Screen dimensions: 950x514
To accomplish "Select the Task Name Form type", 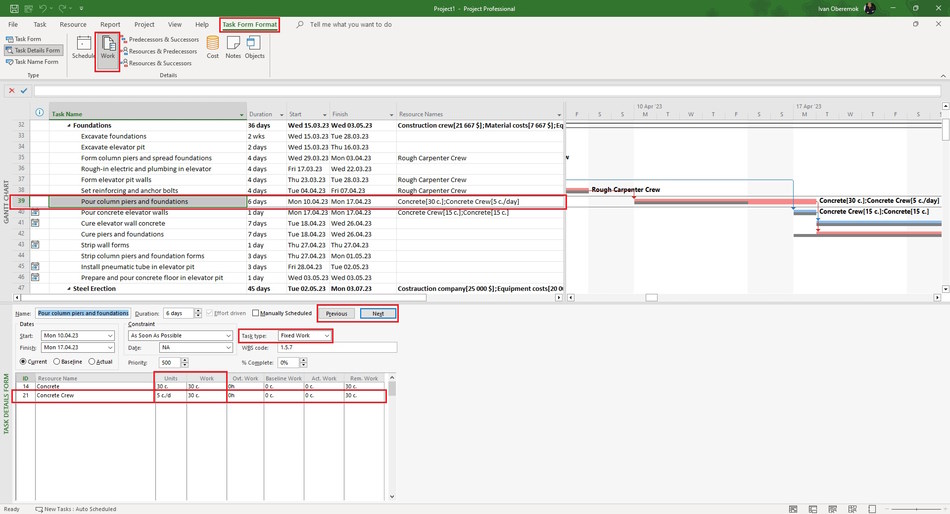I will [32, 62].
